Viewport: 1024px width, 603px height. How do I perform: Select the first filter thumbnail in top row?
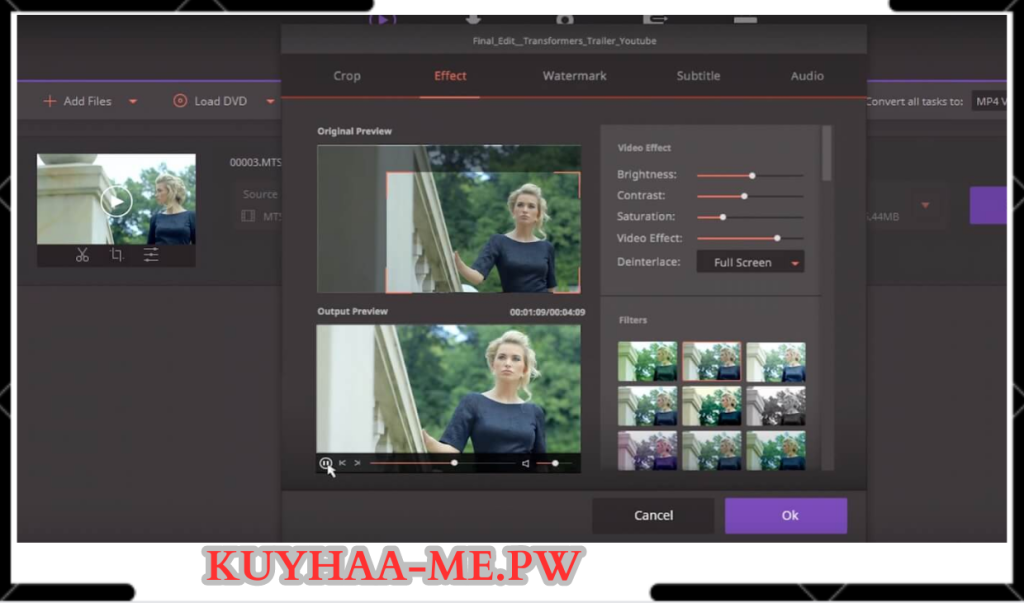(x=647, y=361)
